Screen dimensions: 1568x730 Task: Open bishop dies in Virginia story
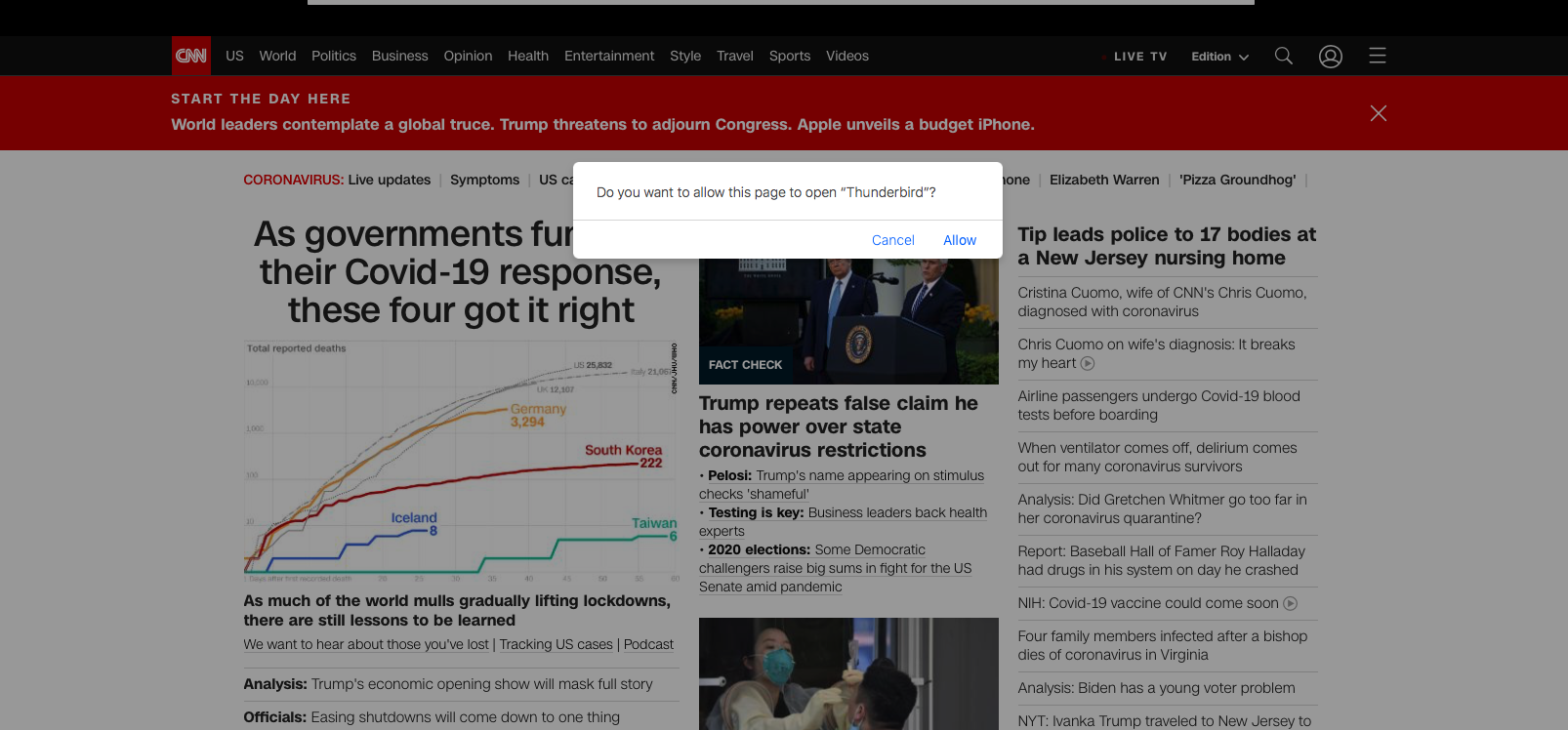click(1163, 645)
